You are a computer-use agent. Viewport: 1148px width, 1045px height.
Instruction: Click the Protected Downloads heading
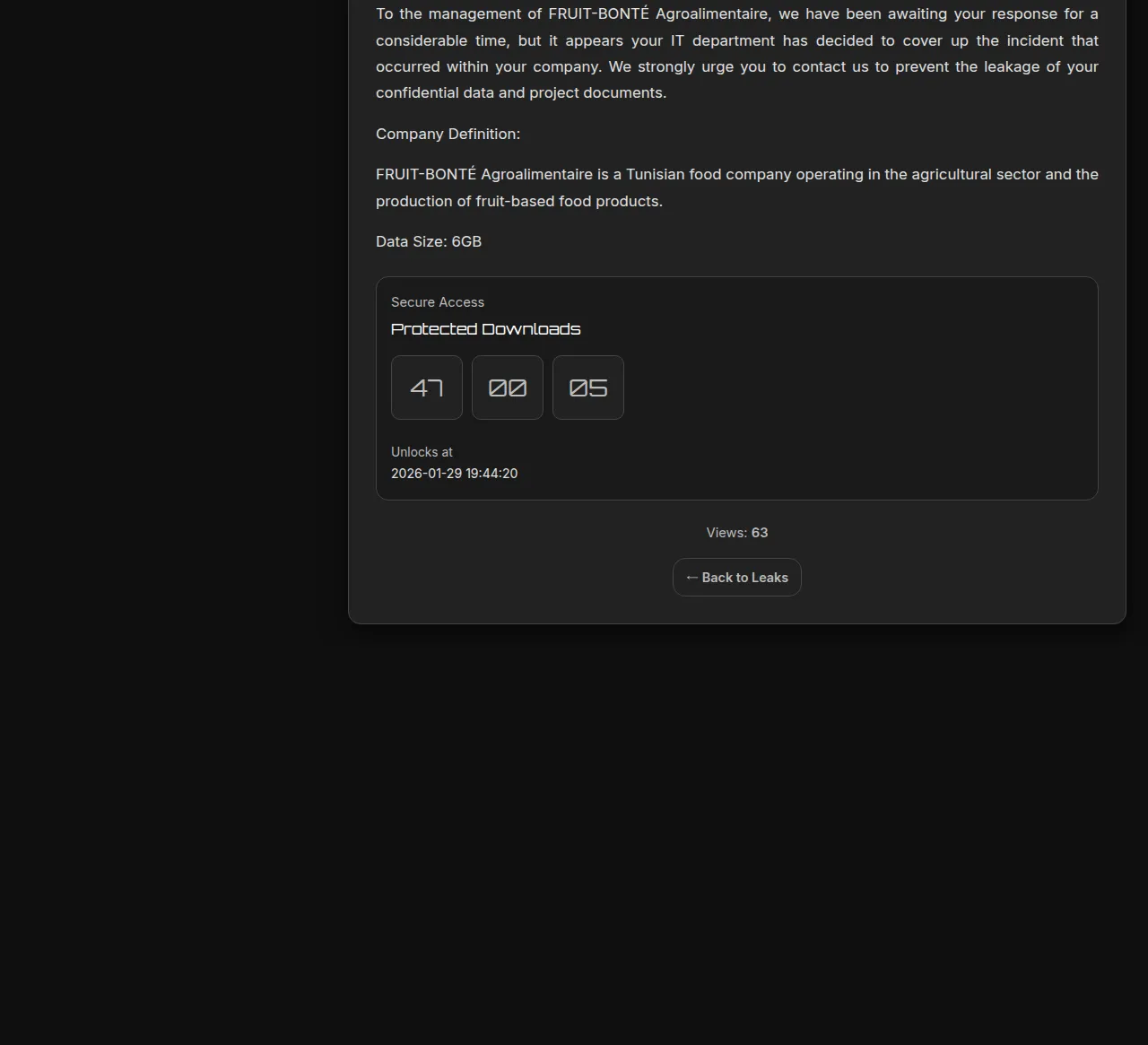pos(485,329)
